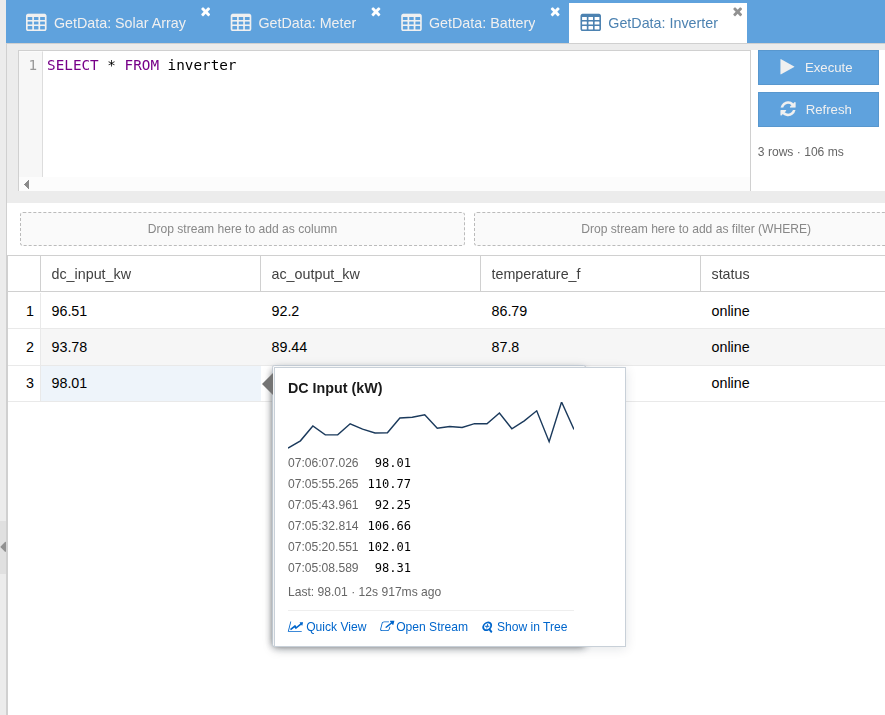885x715 pixels.
Task: Click the 07:06:07.026 reading of 98.01
Action: [349, 463]
